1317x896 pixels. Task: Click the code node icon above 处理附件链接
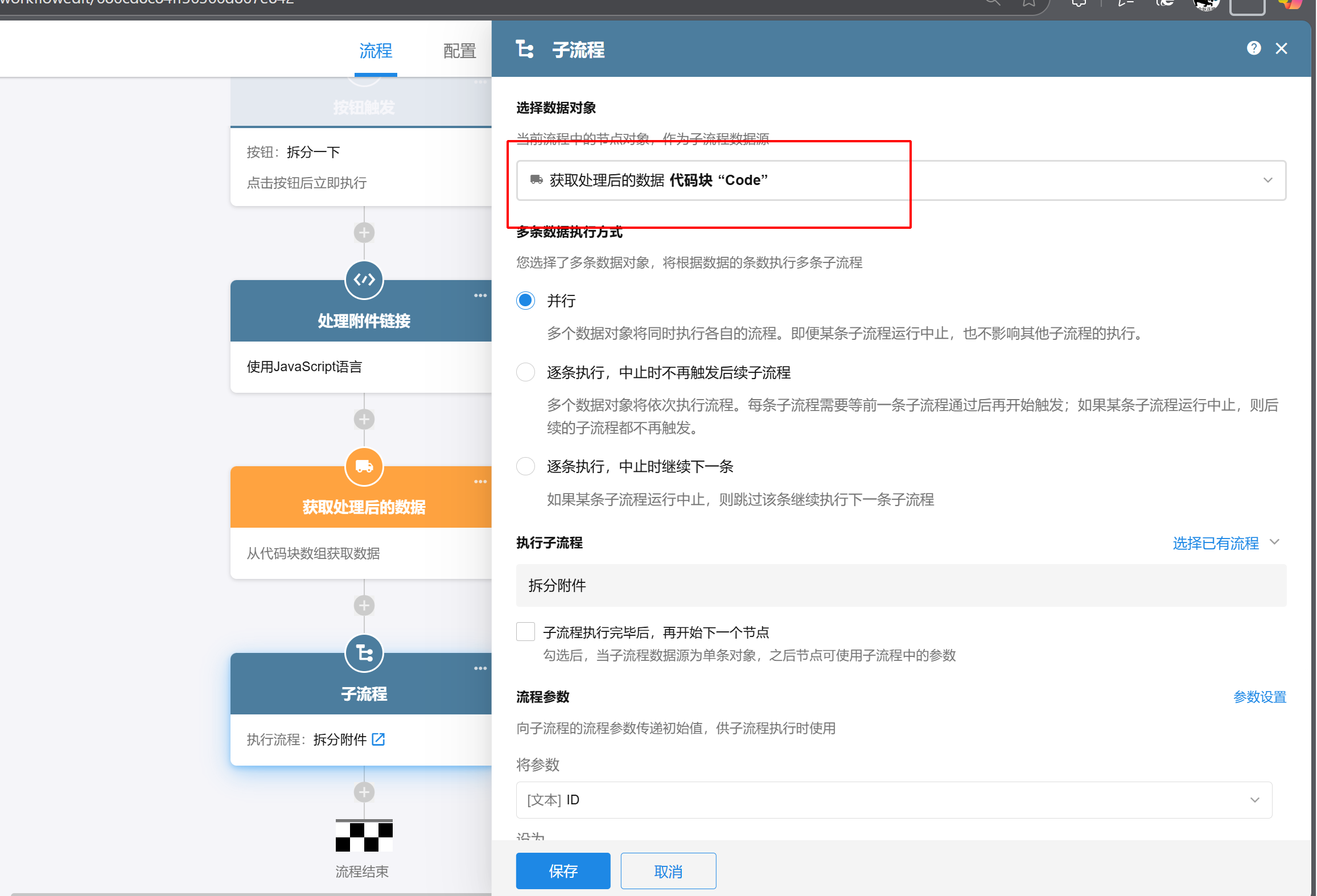click(x=364, y=280)
